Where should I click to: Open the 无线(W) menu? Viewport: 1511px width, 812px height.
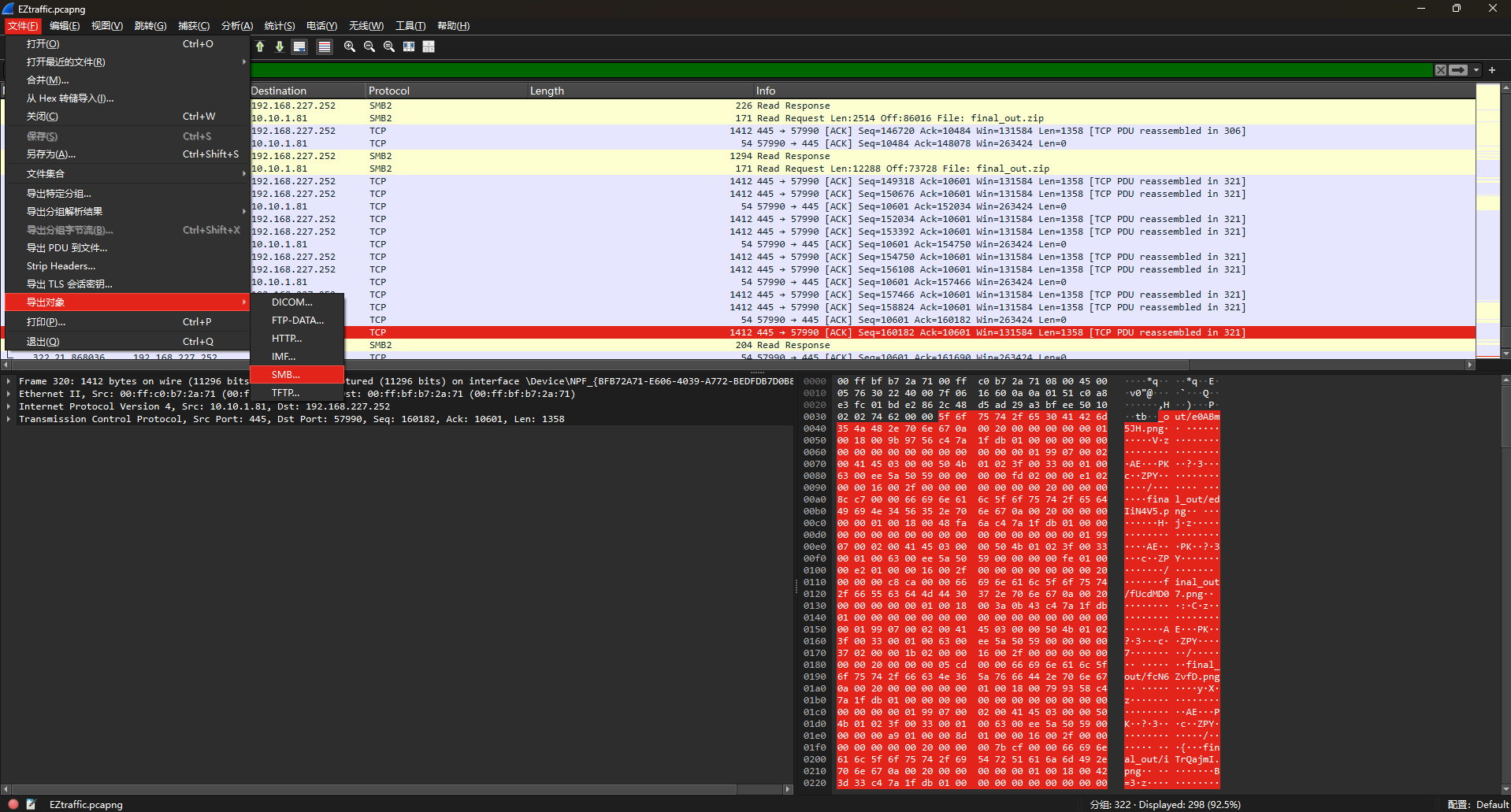[366, 26]
